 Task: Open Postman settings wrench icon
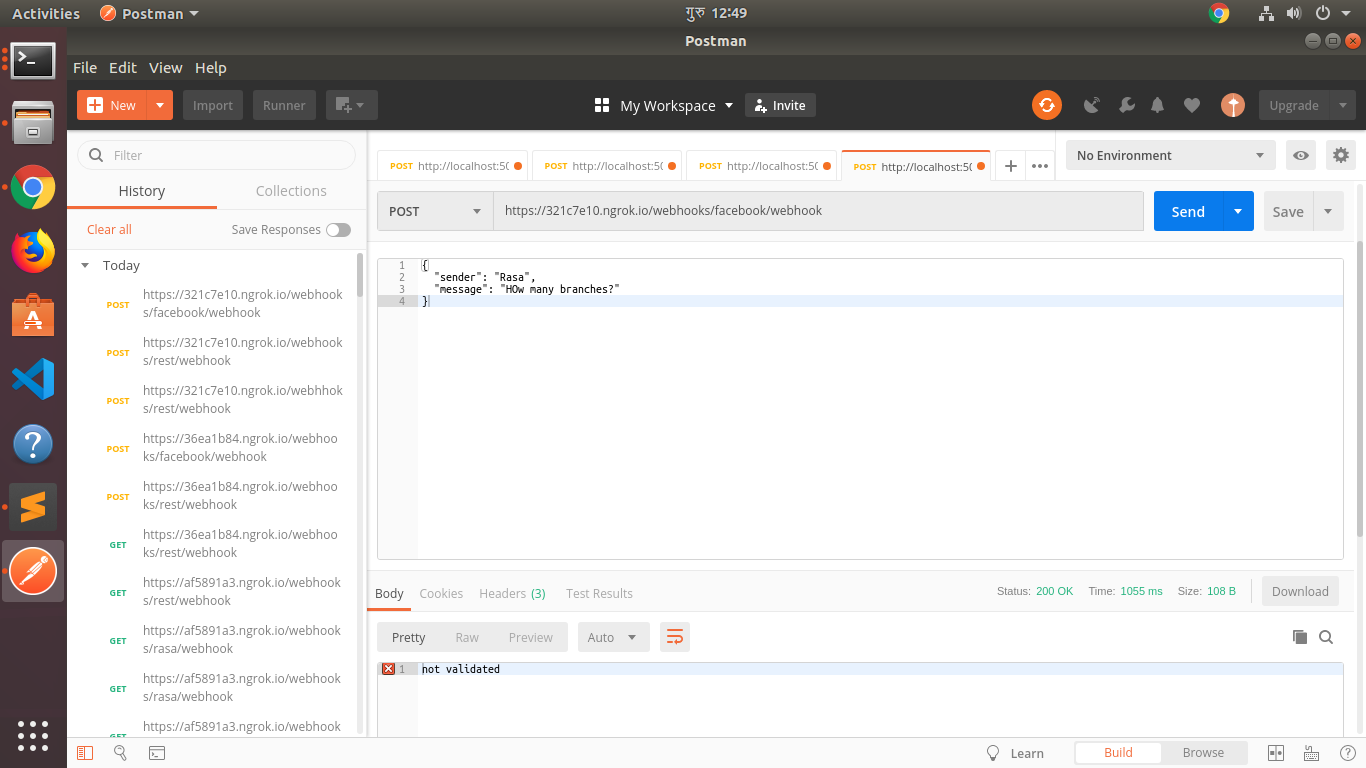[x=1127, y=105]
